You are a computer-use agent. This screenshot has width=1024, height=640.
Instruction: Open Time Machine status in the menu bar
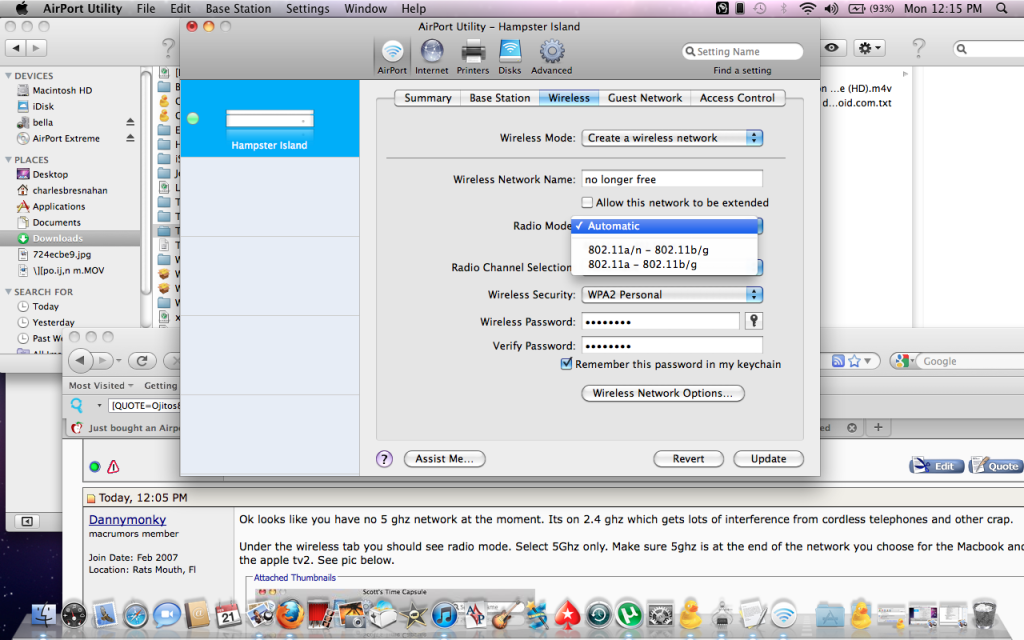tap(760, 8)
